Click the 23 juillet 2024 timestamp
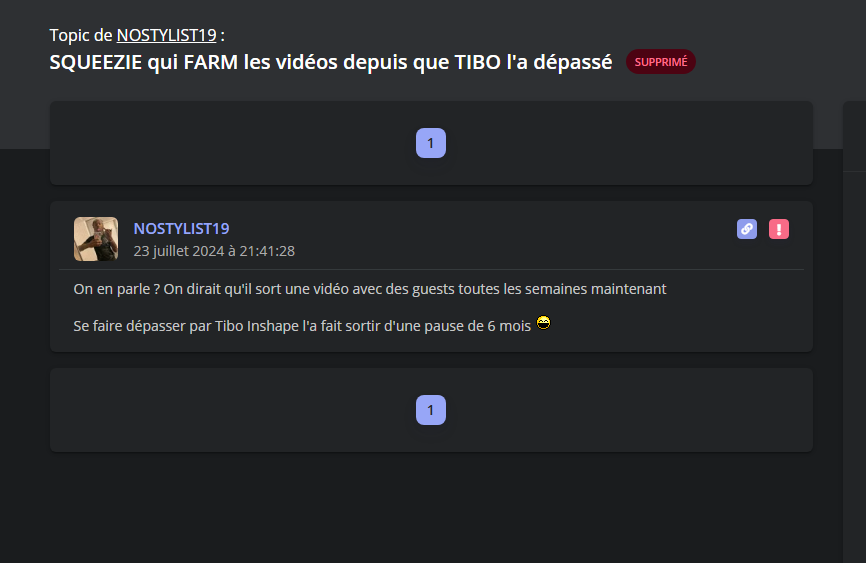 [x=214, y=251]
